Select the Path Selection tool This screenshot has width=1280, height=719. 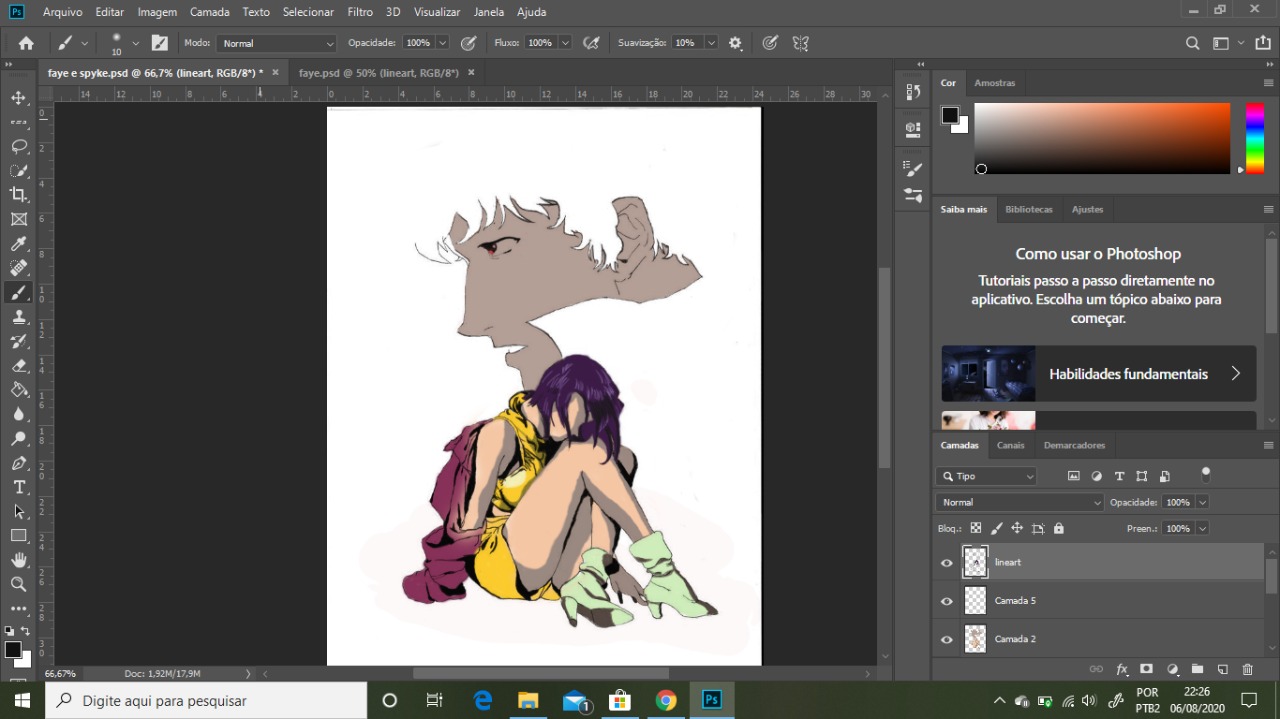coord(18,511)
